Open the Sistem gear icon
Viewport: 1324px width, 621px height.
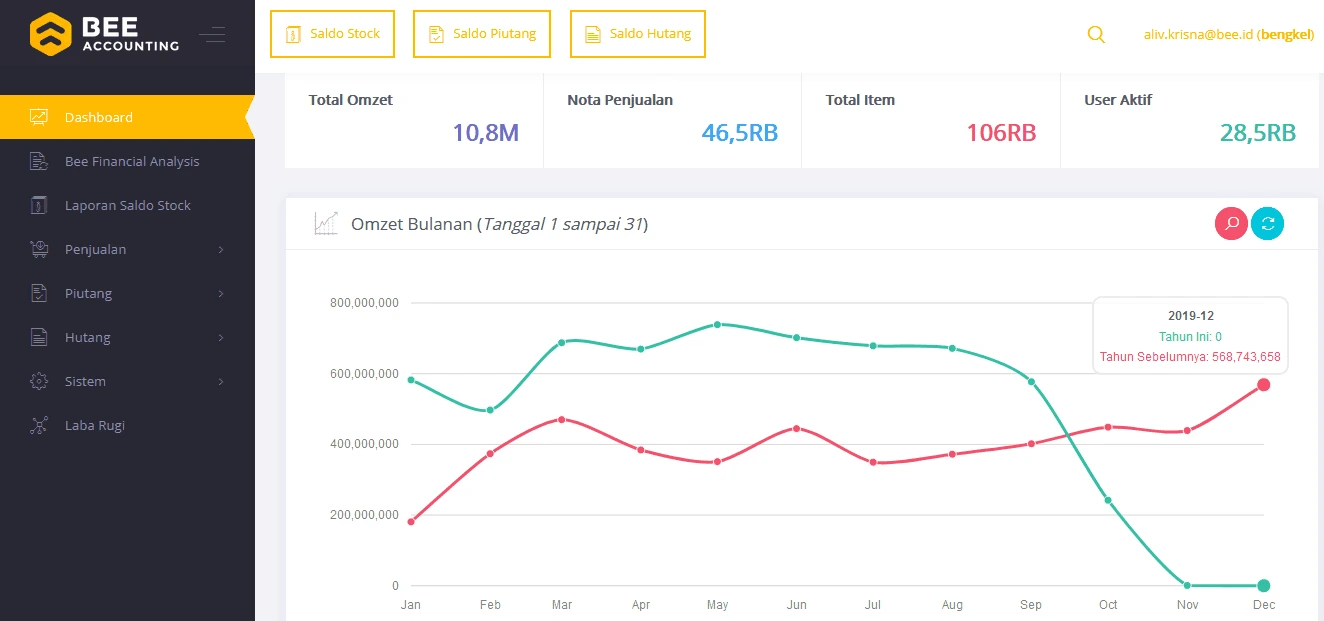pos(40,381)
